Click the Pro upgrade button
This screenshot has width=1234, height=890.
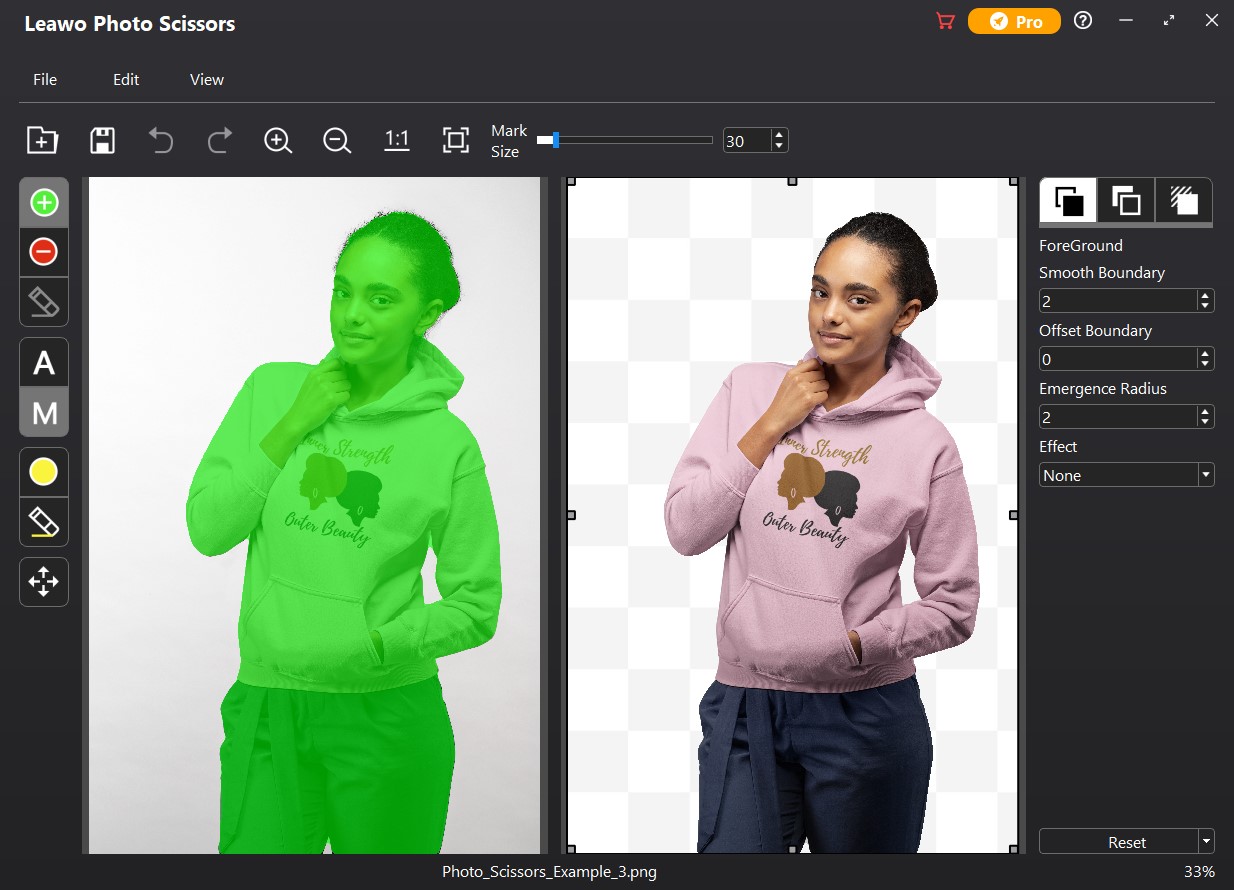[x=1014, y=21]
